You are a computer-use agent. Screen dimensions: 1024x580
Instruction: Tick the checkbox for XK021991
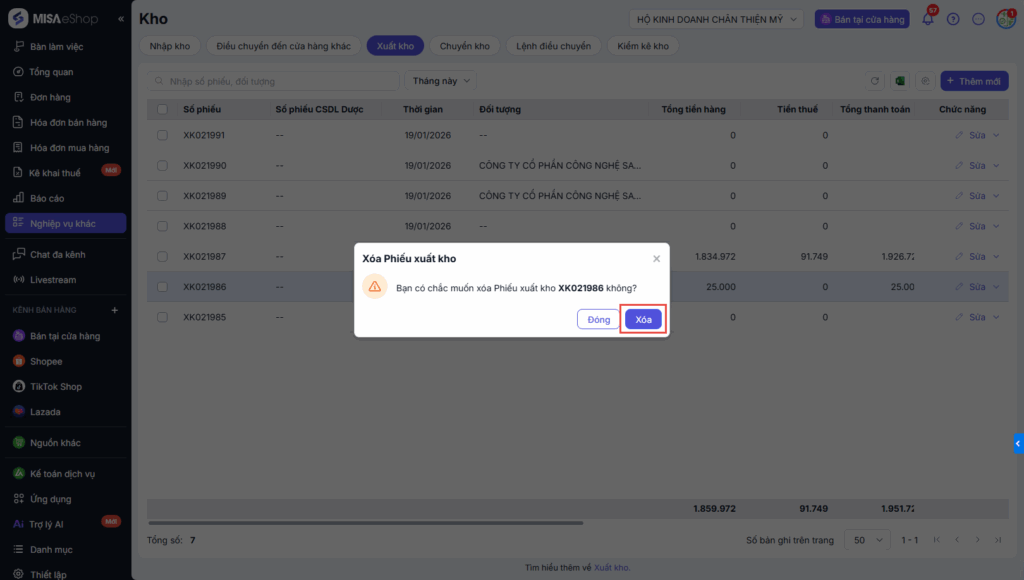163,135
